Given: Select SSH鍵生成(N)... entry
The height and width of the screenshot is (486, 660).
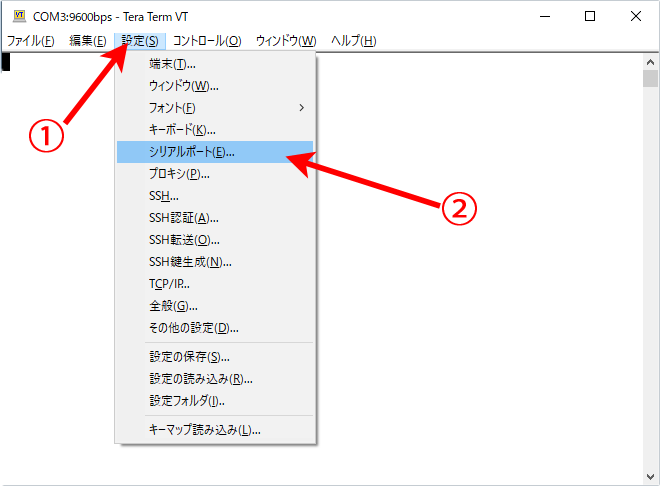Looking at the screenshot, I should [x=190, y=262].
